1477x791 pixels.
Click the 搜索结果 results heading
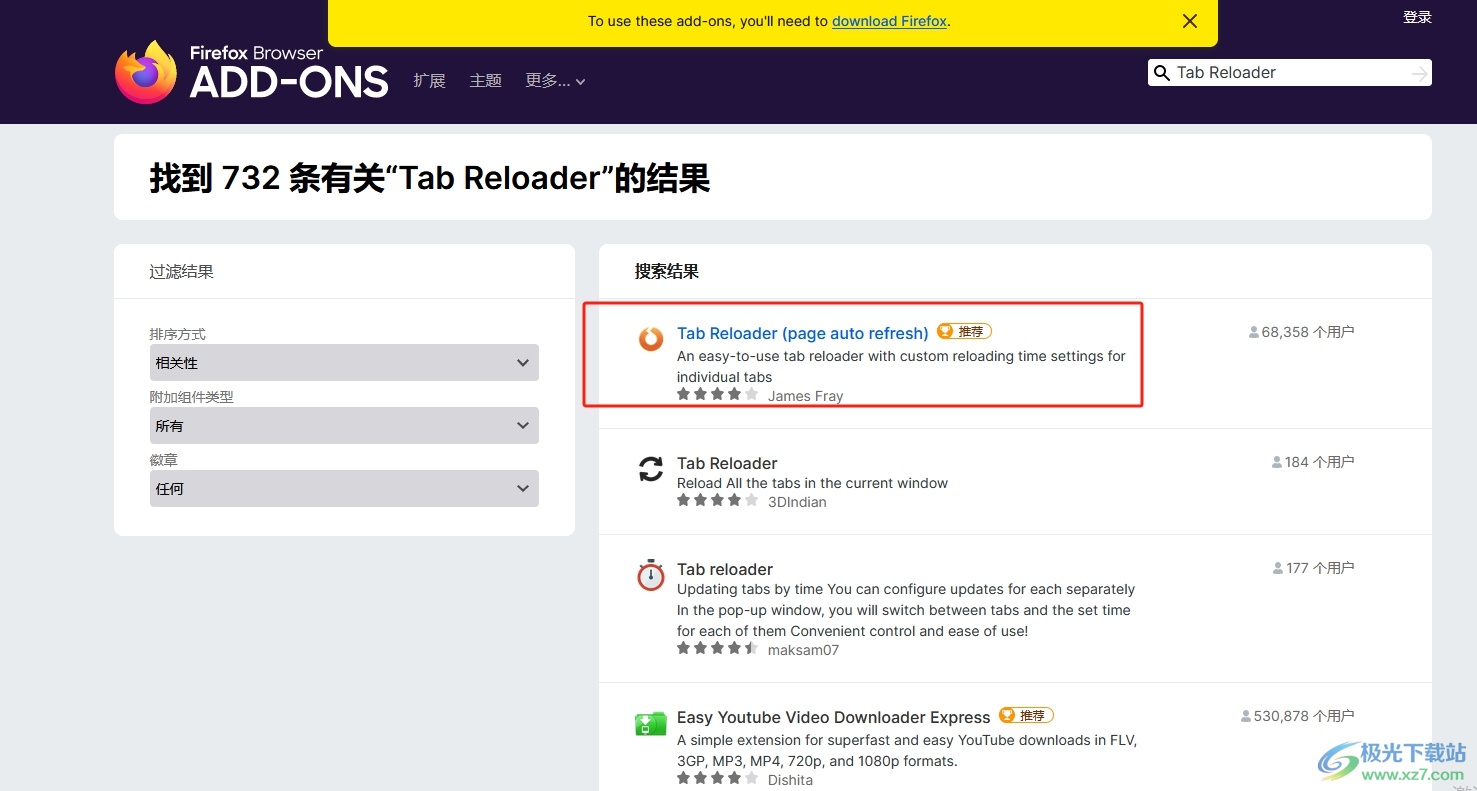(667, 271)
